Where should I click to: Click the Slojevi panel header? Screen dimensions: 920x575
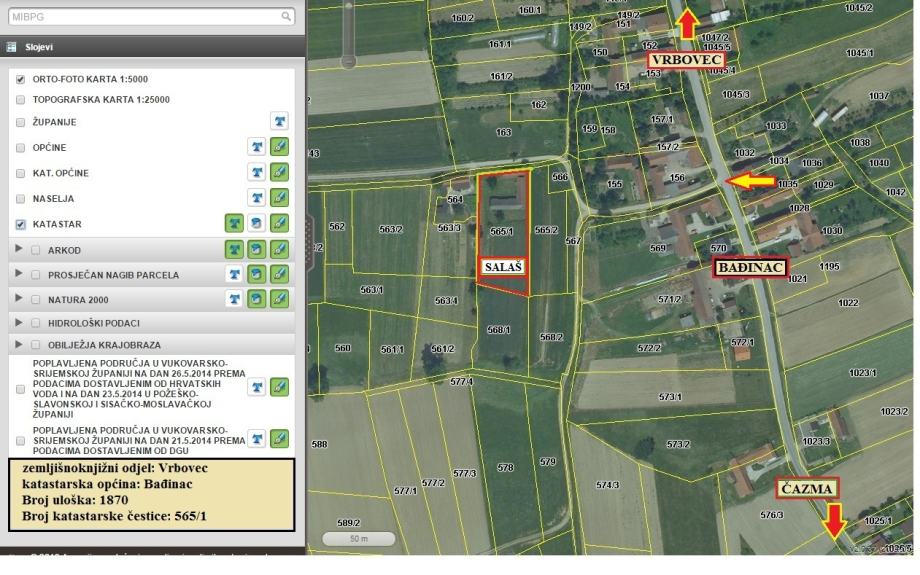pos(153,47)
